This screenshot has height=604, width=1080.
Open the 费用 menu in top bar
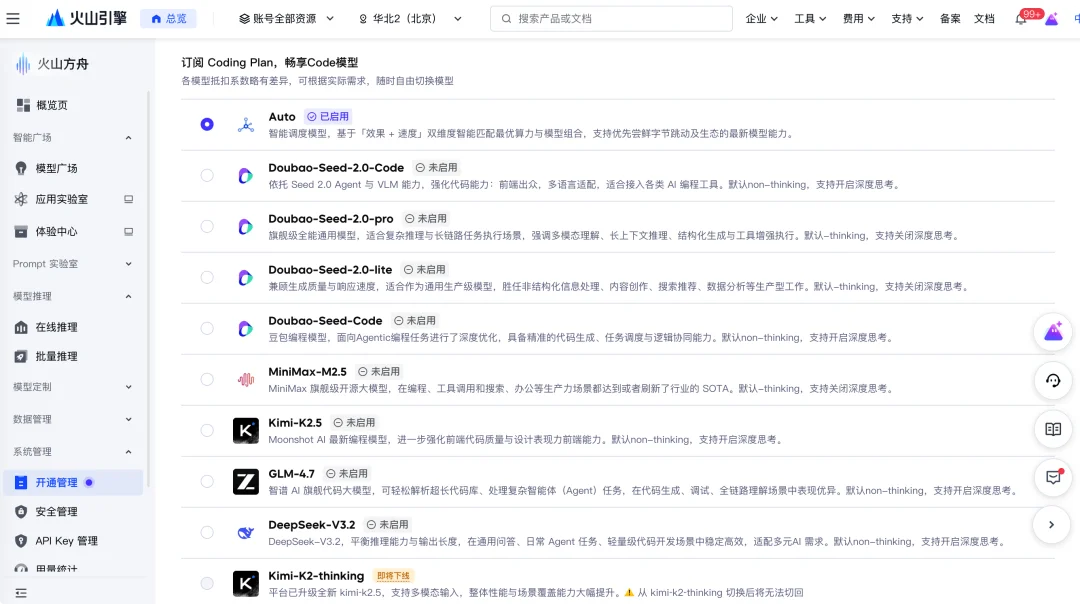coord(857,17)
